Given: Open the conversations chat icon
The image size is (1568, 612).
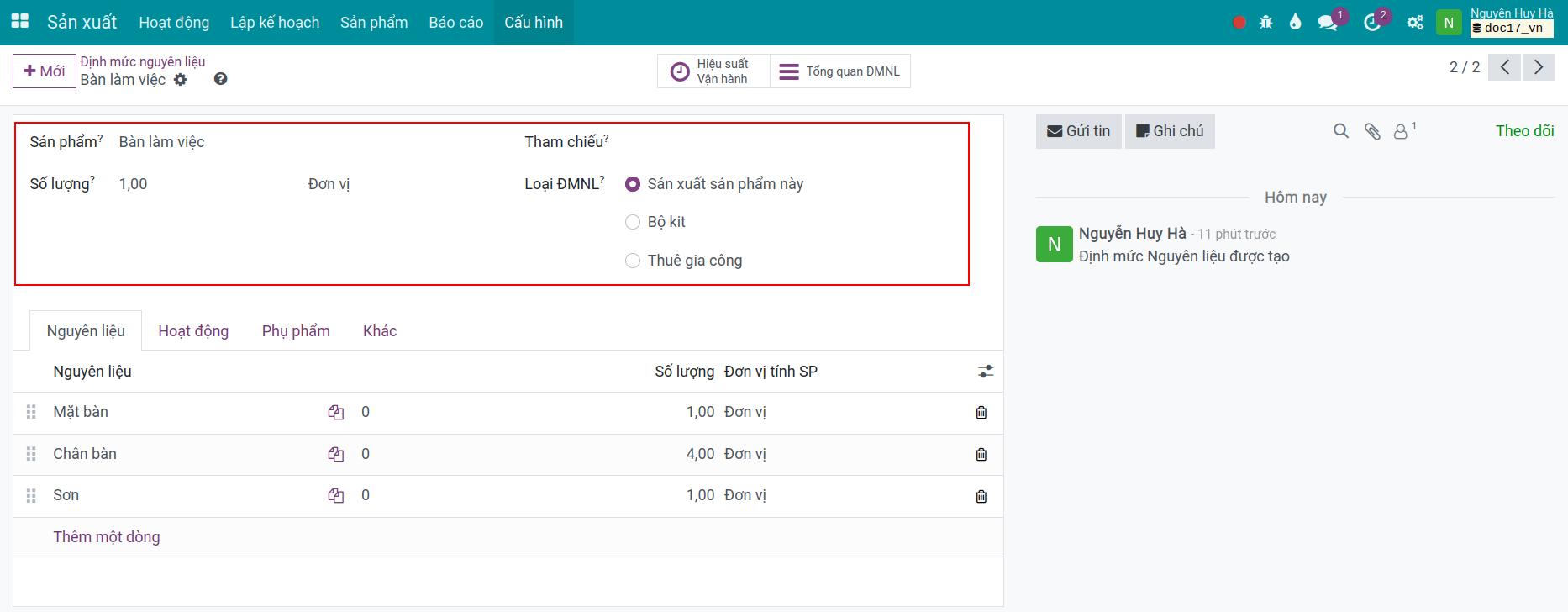Looking at the screenshot, I should (1328, 23).
